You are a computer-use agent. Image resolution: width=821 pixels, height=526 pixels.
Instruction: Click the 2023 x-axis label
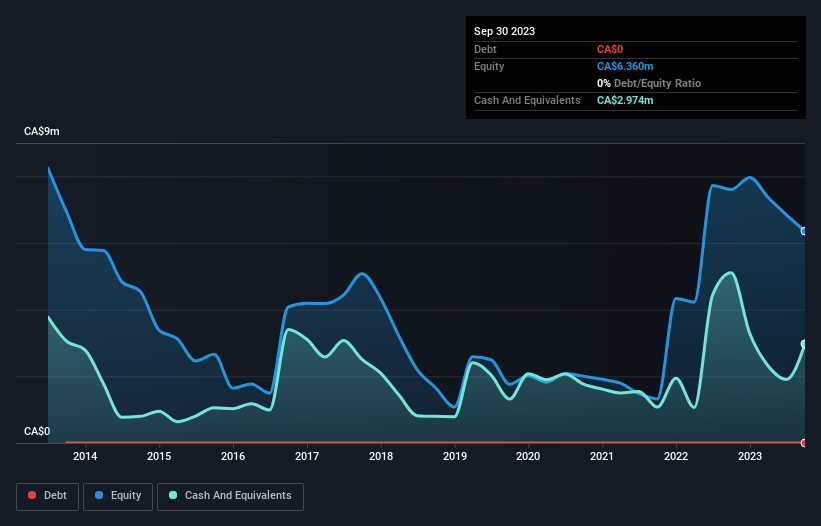tap(750, 456)
